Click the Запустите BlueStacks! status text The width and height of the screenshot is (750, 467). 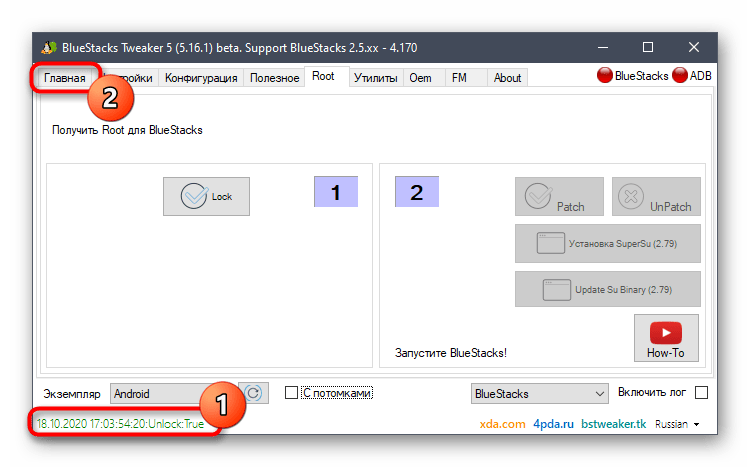451,353
